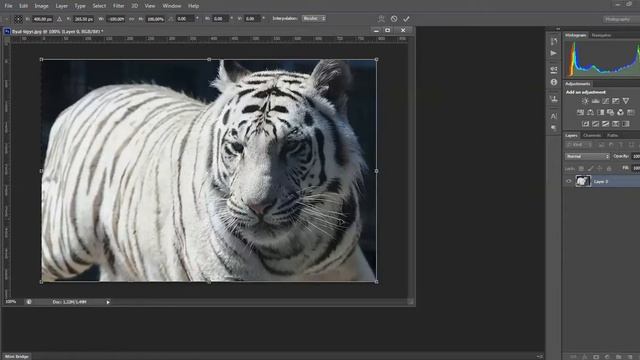Add a Brightness/Contrast adjustment
Viewport: 640px width, 360px height.
[585, 101]
